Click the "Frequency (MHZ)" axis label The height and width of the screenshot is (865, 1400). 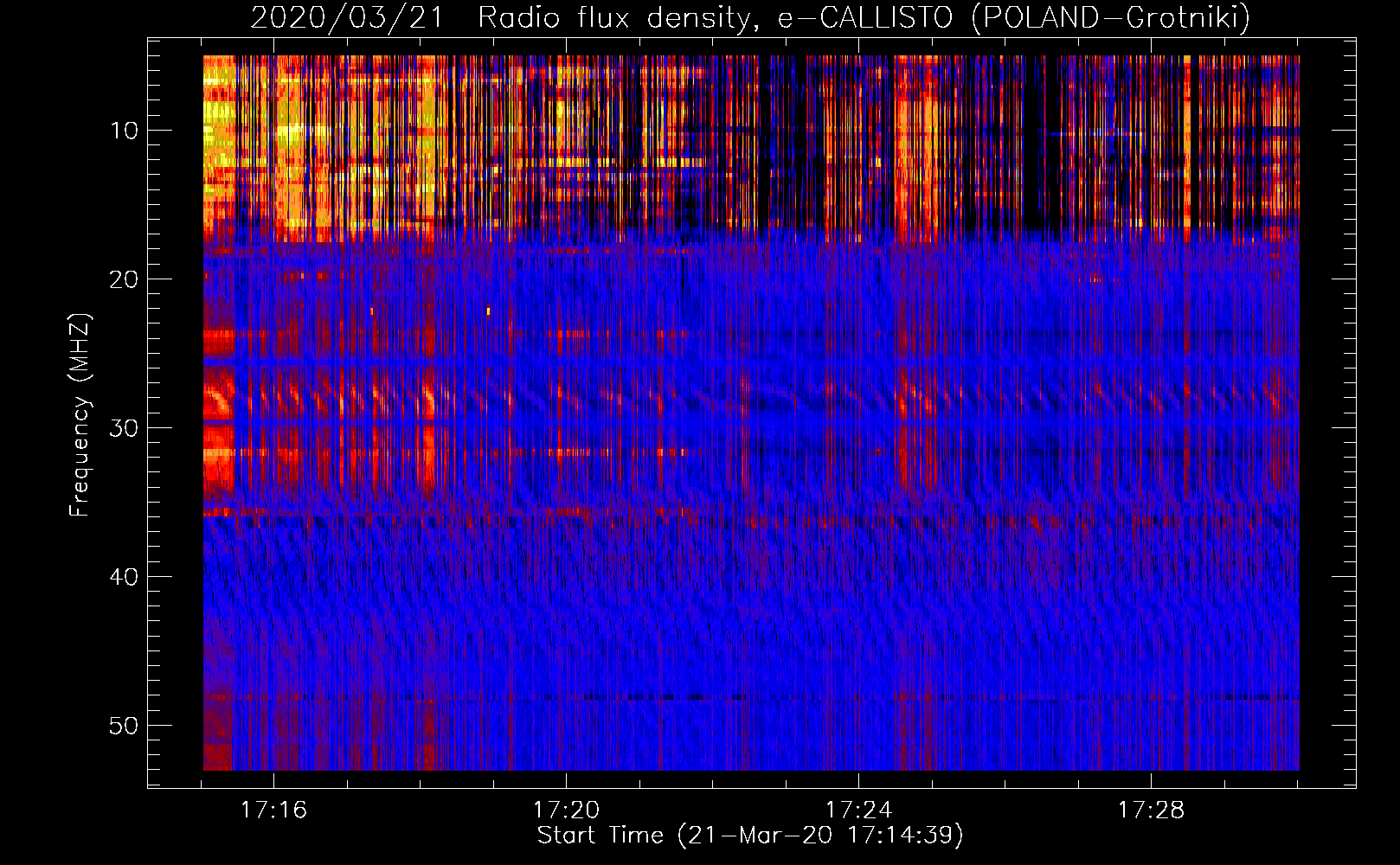click(x=80, y=415)
